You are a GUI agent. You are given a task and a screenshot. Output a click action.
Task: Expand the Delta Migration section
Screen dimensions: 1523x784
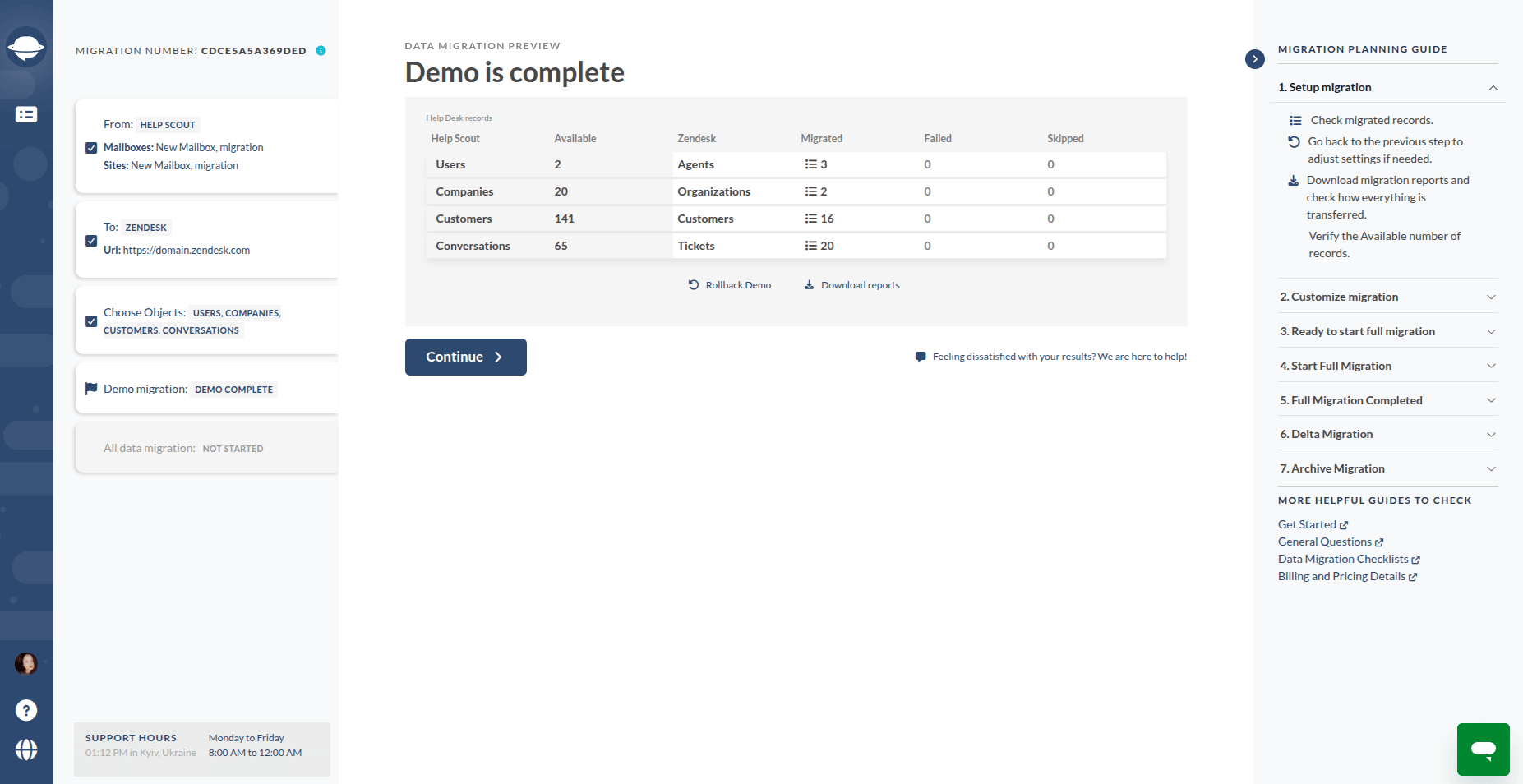(1491, 435)
